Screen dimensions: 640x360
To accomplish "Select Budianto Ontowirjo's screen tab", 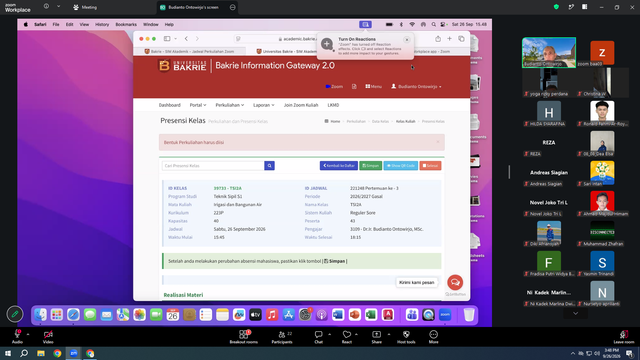I will click(193, 7).
